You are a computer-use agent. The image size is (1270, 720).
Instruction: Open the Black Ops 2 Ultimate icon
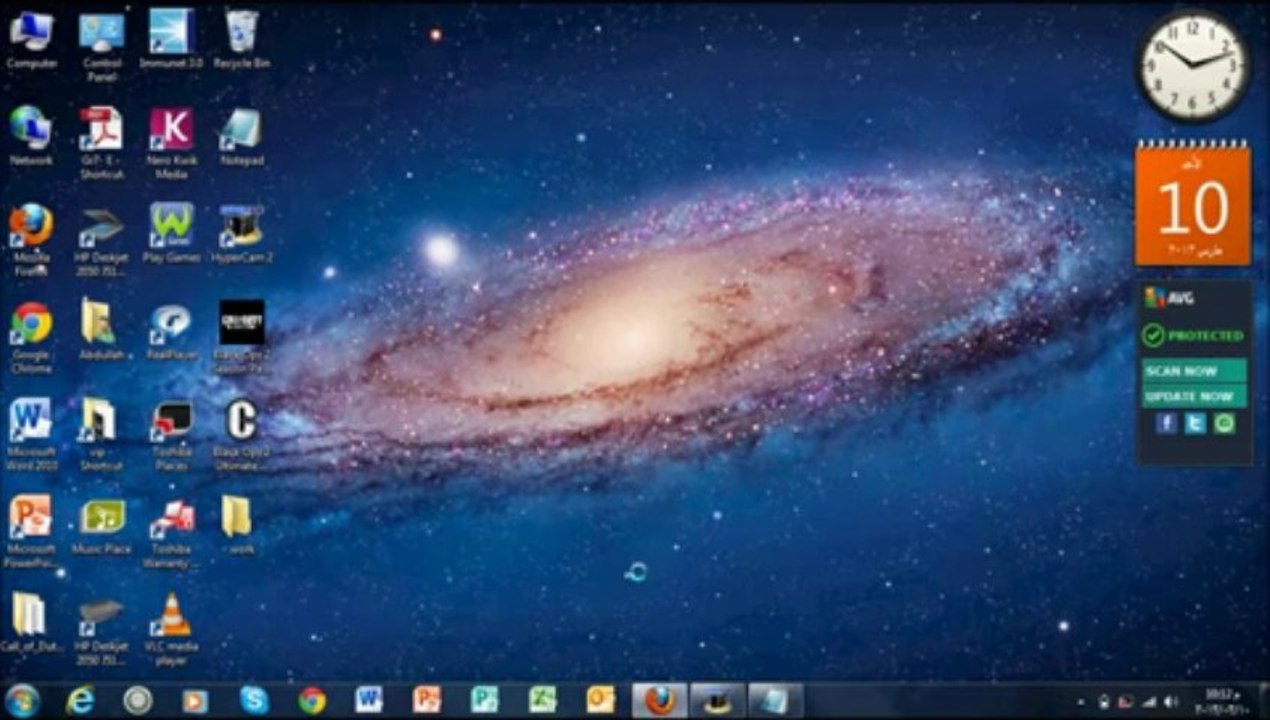241,433
